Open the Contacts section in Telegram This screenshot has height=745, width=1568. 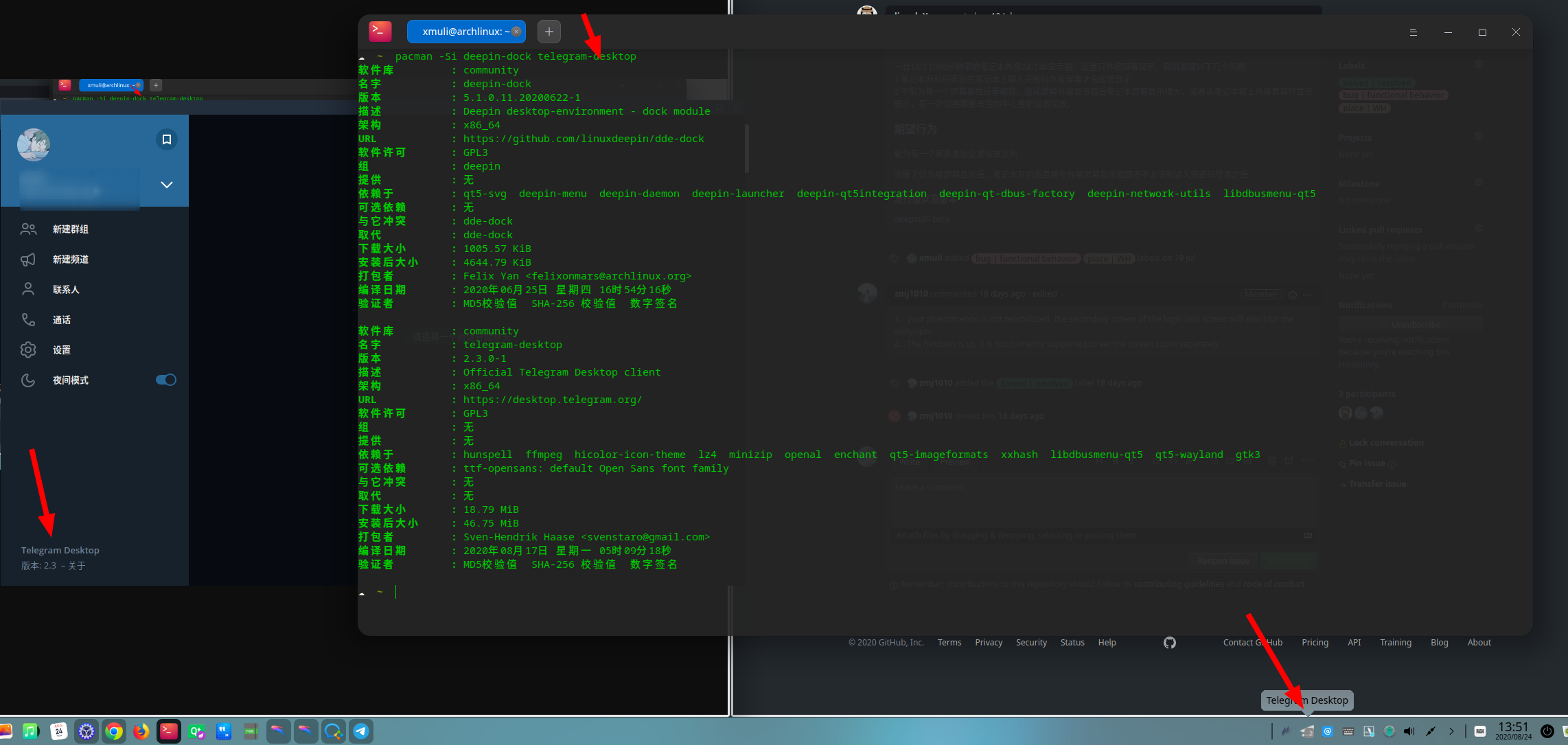67,289
